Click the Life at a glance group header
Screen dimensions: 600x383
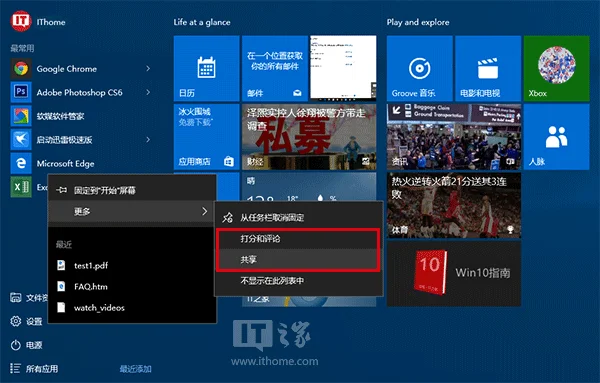pos(202,22)
